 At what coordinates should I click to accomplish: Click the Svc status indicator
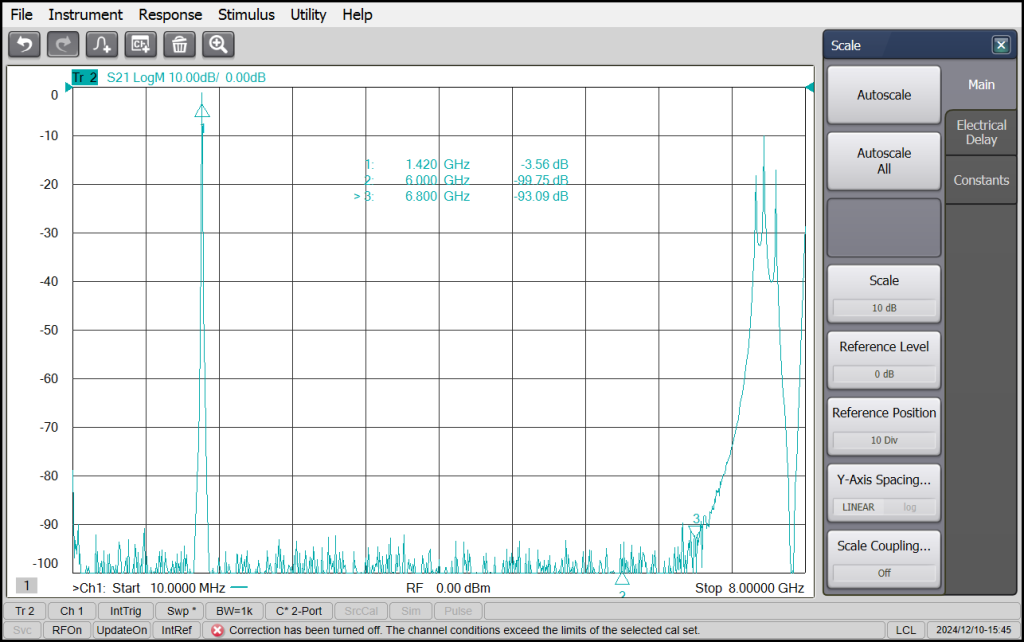[22, 630]
